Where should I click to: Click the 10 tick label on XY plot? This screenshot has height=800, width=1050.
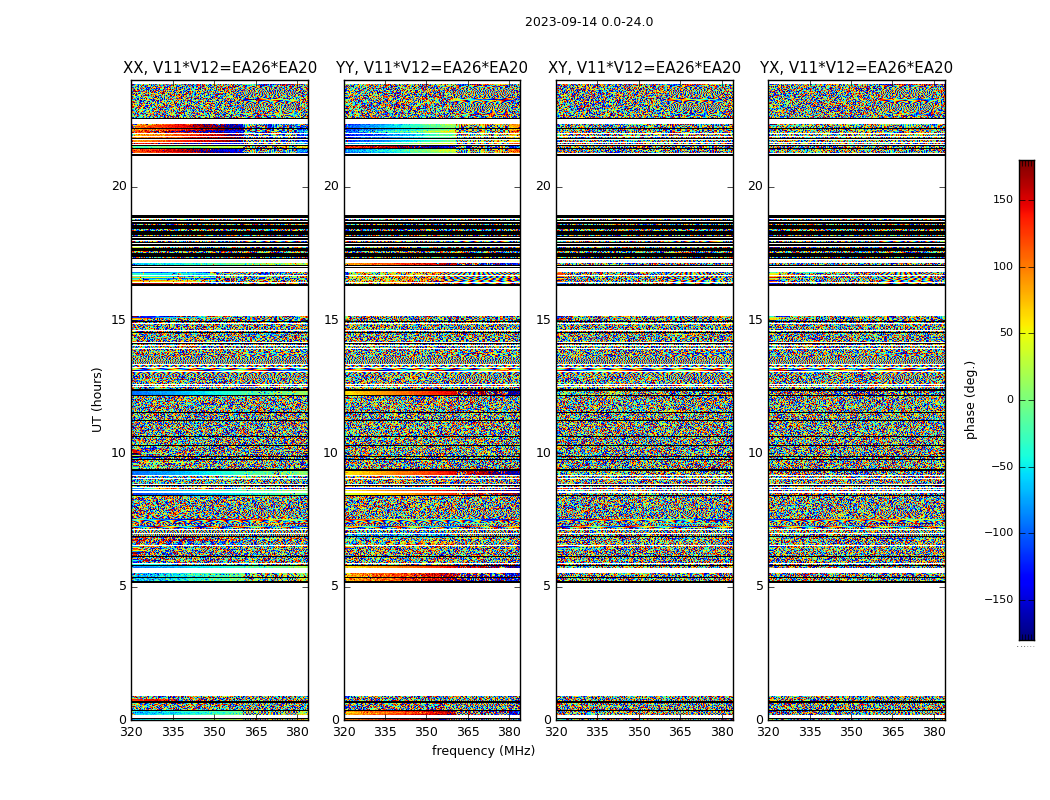(543, 453)
